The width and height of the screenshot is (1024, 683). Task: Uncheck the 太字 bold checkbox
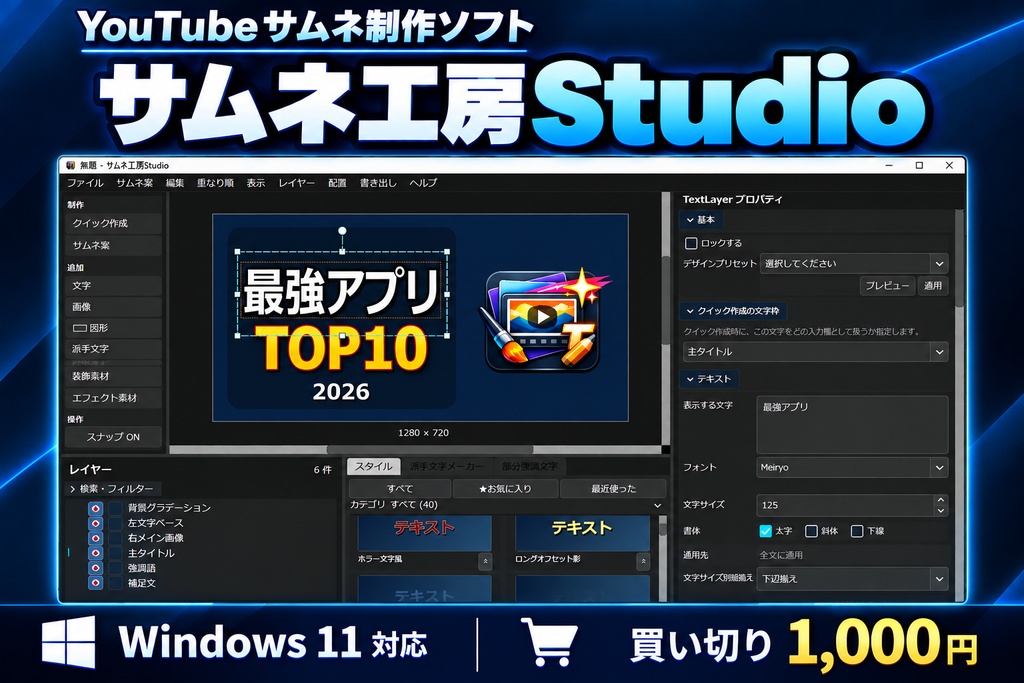point(765,531)
